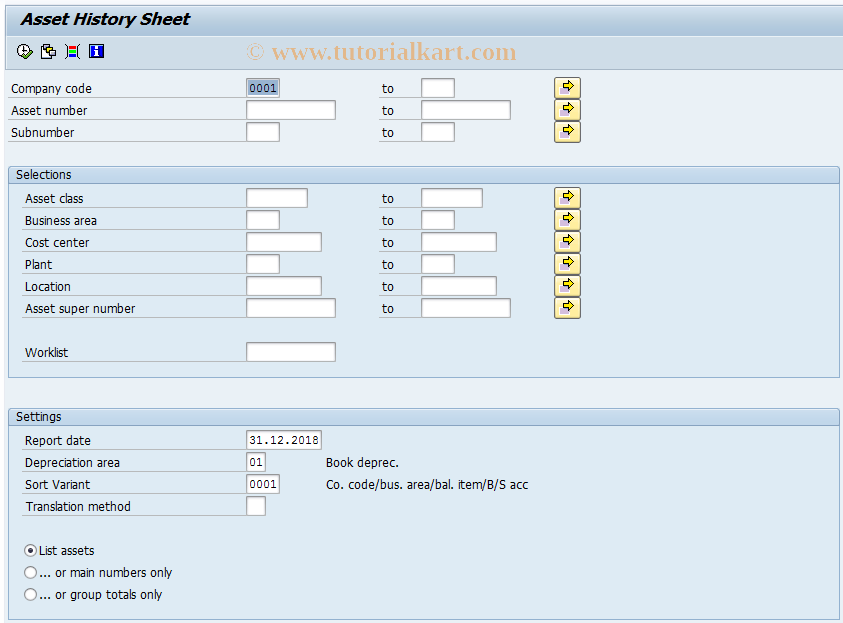Image resolution: width=843 pixels, height=623 pixels.
Task: Click the Worklist input field
Action: click(291, 353)
